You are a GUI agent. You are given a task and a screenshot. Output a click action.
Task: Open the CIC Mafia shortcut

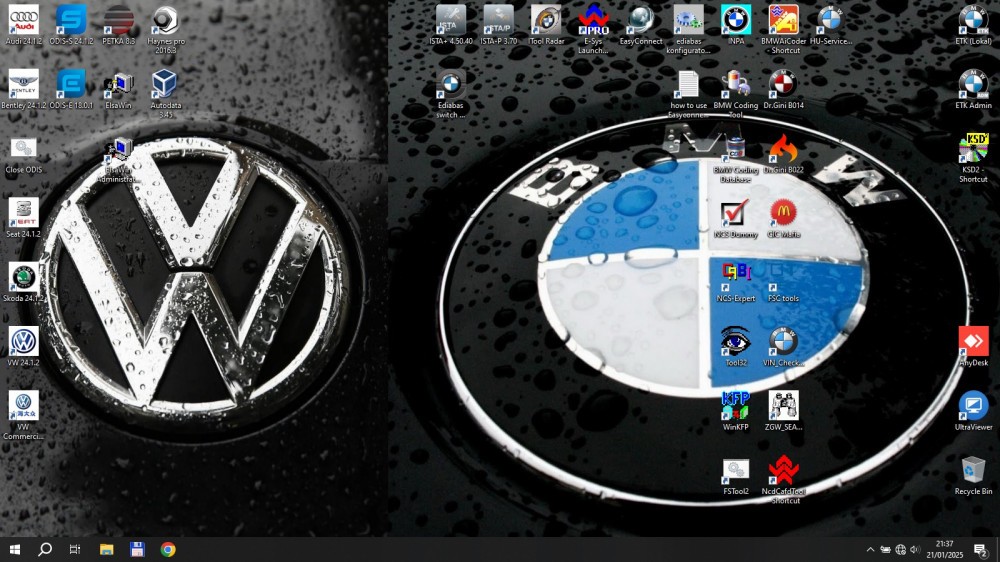tap(784, 219)
